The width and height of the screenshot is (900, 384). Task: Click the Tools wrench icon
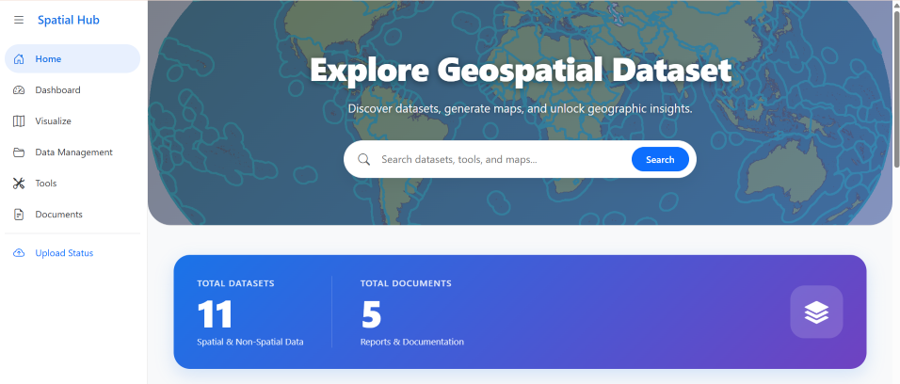point(19,183)
